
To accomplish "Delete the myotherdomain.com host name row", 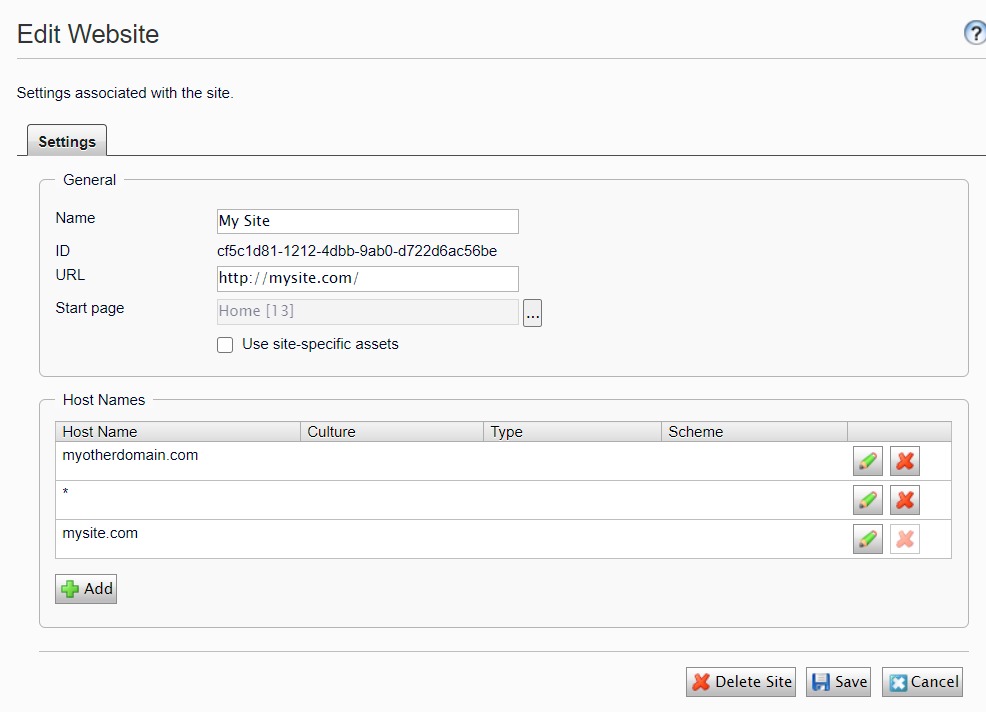I will (x=905, y=461).
